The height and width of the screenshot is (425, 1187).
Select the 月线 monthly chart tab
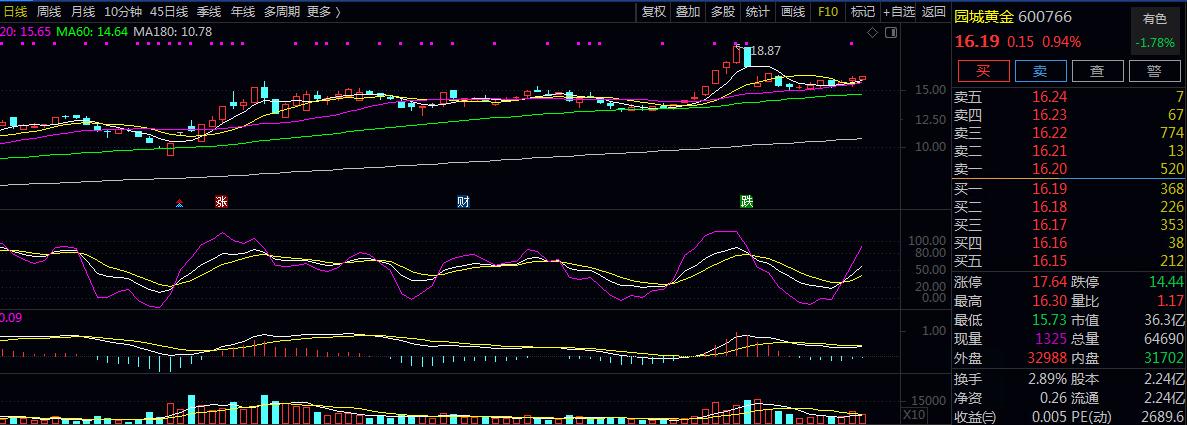[x=82, y=12]
